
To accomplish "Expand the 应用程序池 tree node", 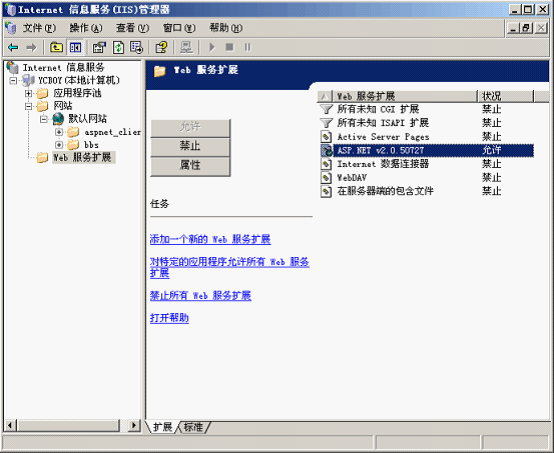I will [x=29, y=93].
